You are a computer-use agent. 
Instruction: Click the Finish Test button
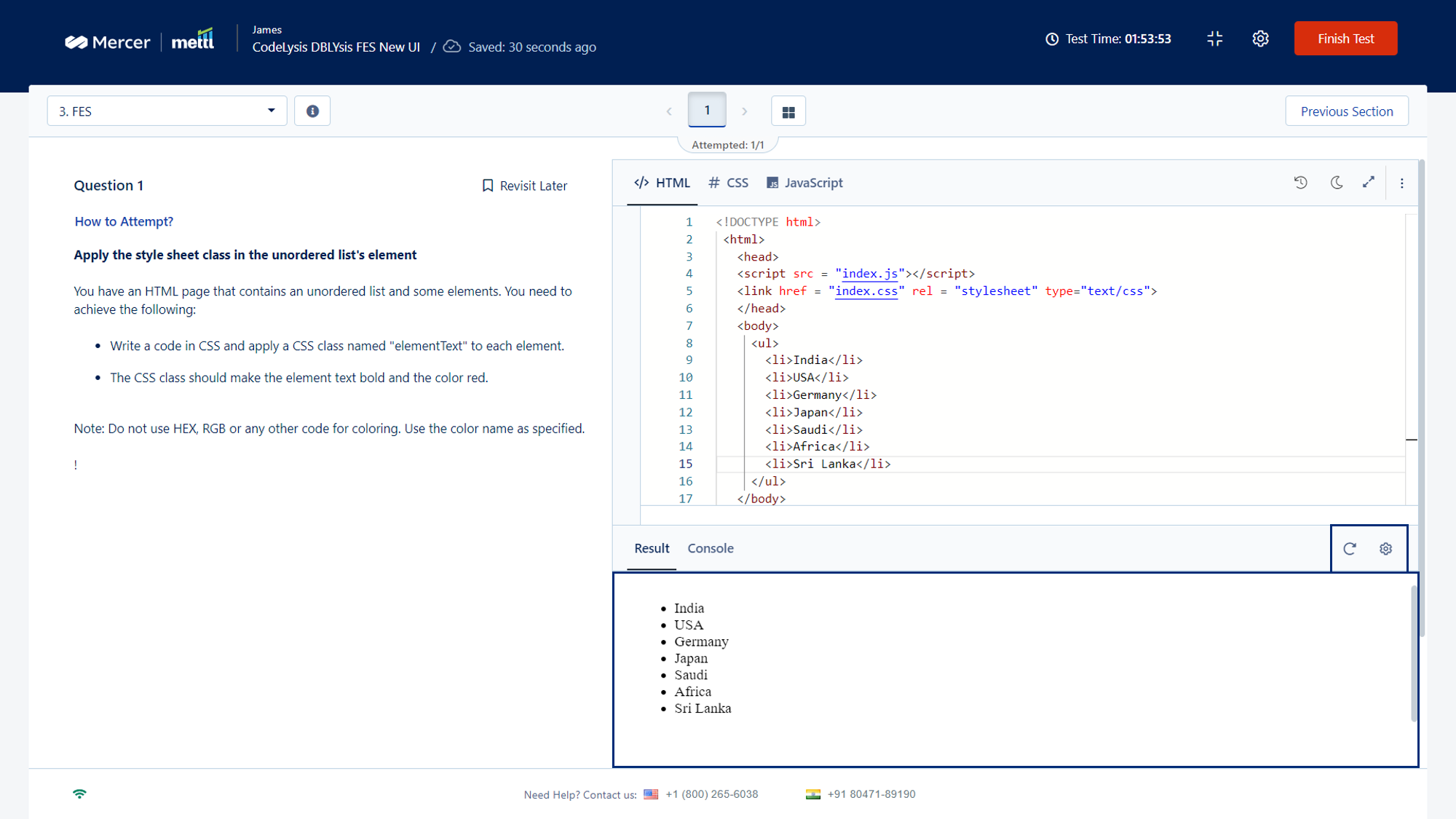(1345, 39)
